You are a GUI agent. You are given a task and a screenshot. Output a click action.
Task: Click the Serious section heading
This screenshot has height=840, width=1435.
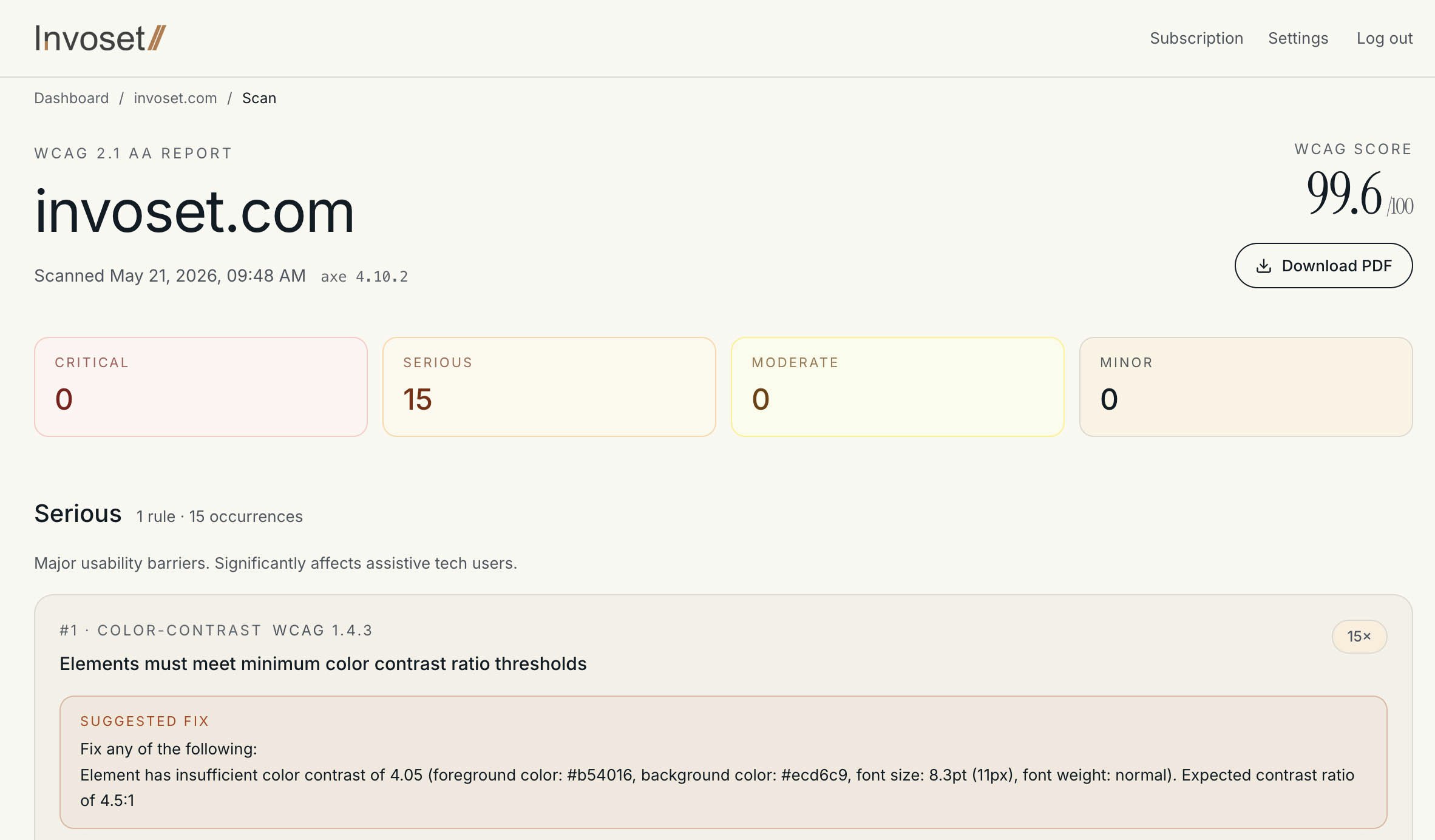78,513
